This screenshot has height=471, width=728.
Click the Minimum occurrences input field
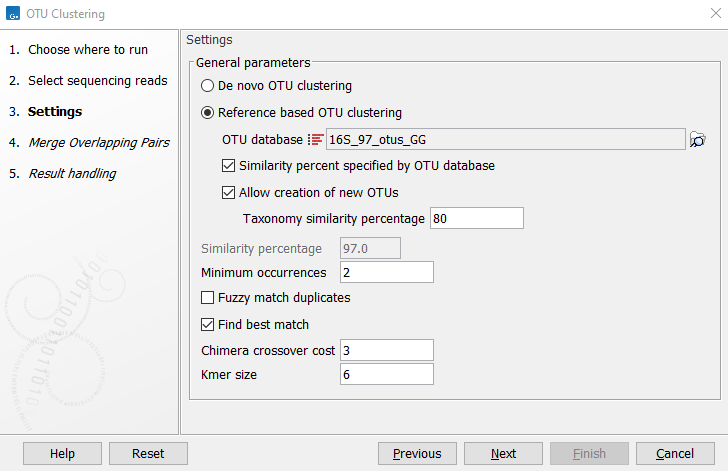(x=387, y=272)
